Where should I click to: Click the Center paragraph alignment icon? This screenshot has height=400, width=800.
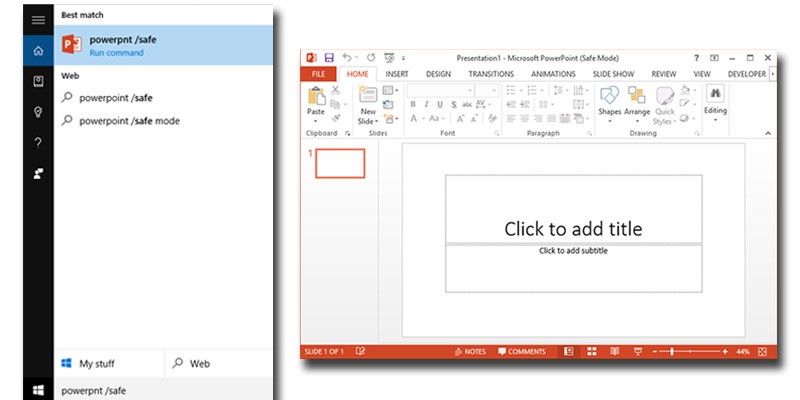click(524, 118)
